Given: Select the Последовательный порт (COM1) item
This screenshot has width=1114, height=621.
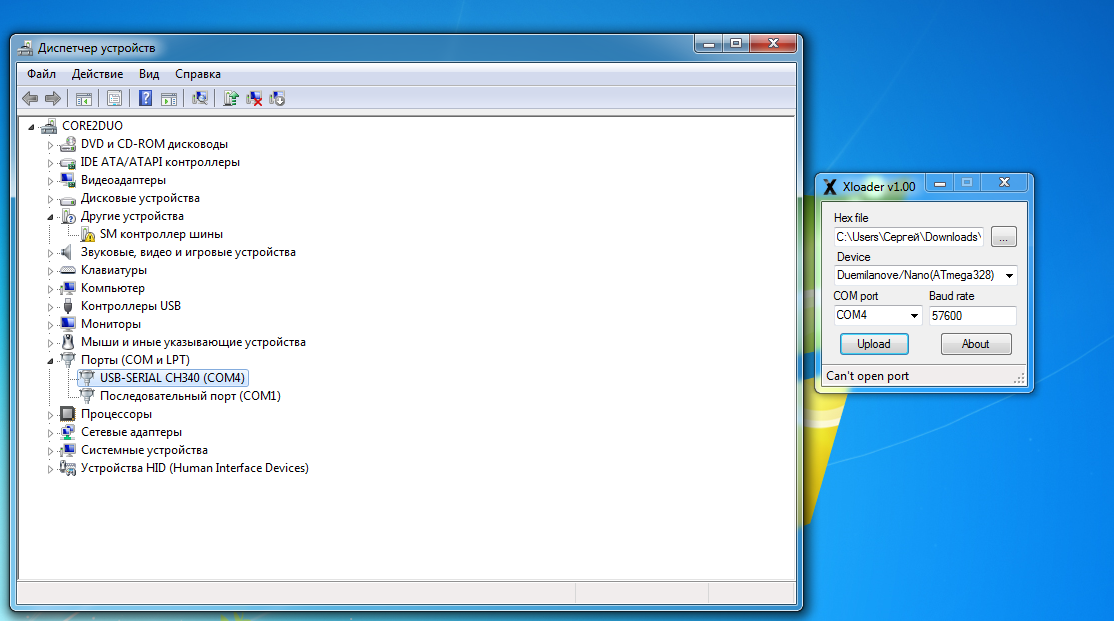Looking at the screenshot, I should pyautogui.click(x=190, y=396).
